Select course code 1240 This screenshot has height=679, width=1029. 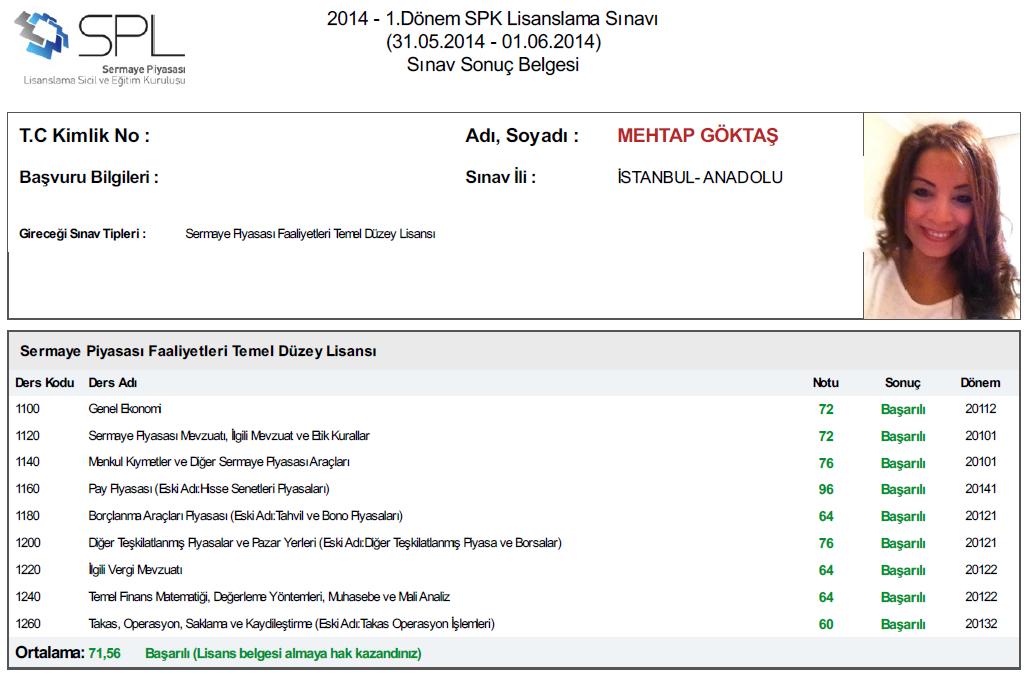[x=28, y=596]
